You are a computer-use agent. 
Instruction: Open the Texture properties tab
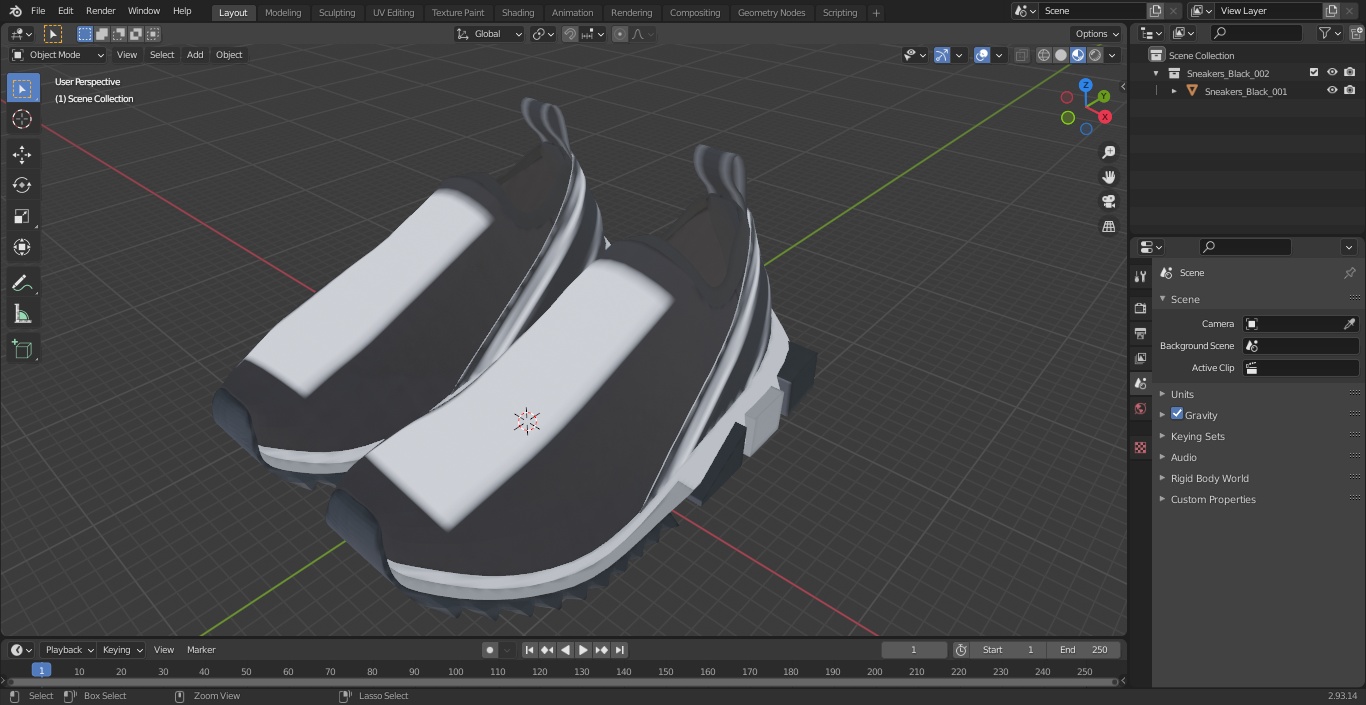point(1140,448)
